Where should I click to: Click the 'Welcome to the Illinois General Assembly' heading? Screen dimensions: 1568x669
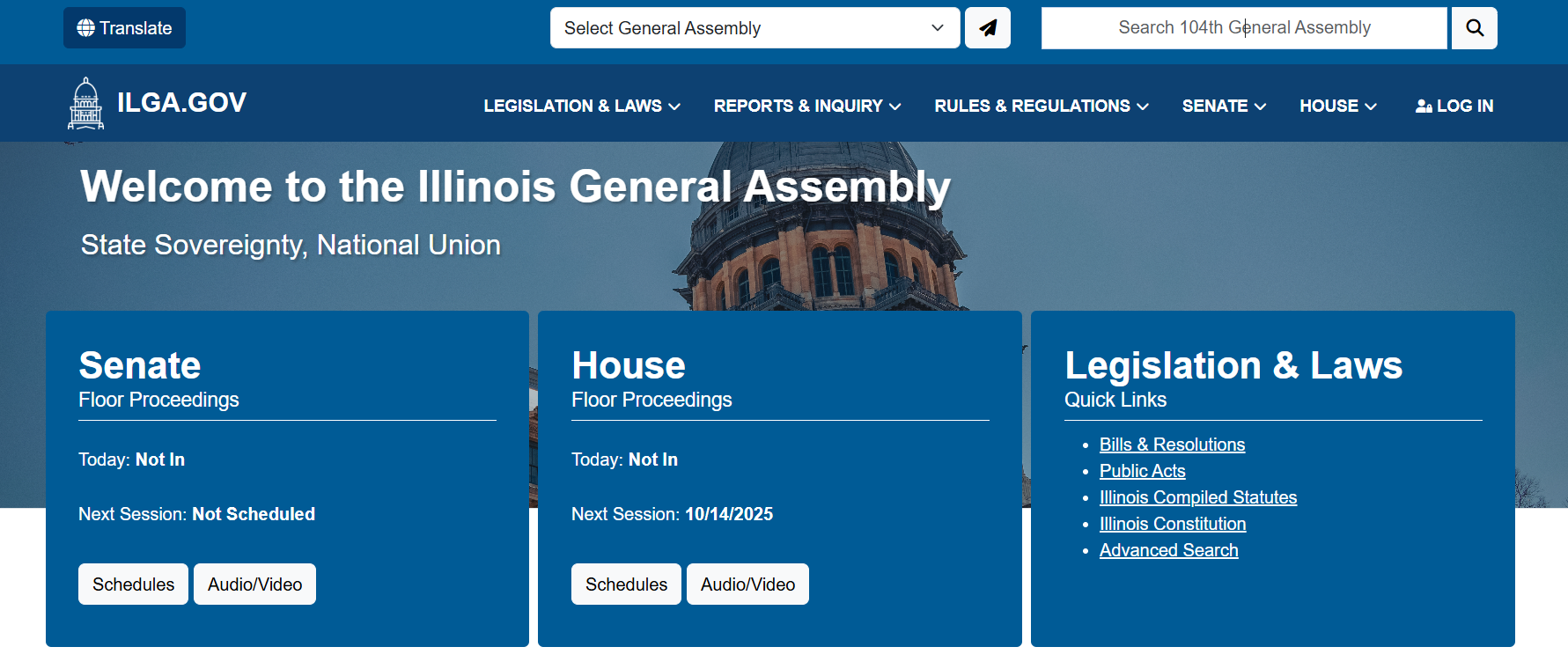(x=515, y=187)
